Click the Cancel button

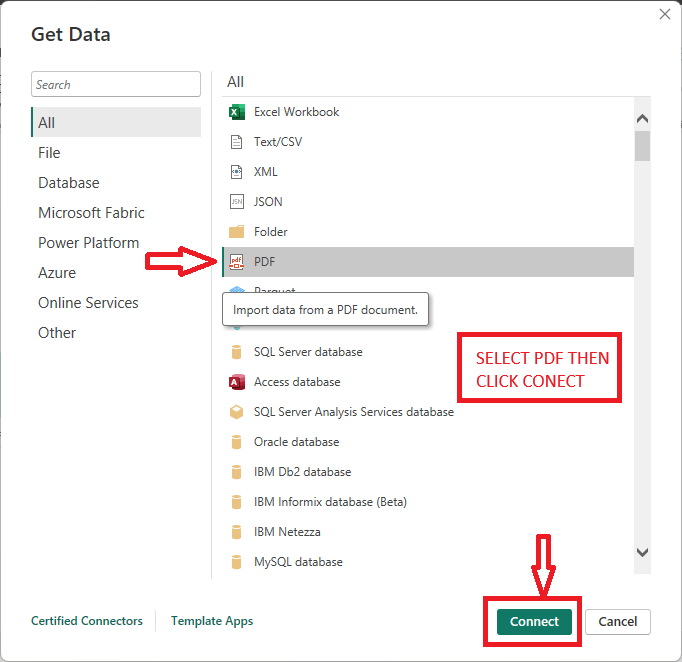pyautogui.click(x=618, y=622)
